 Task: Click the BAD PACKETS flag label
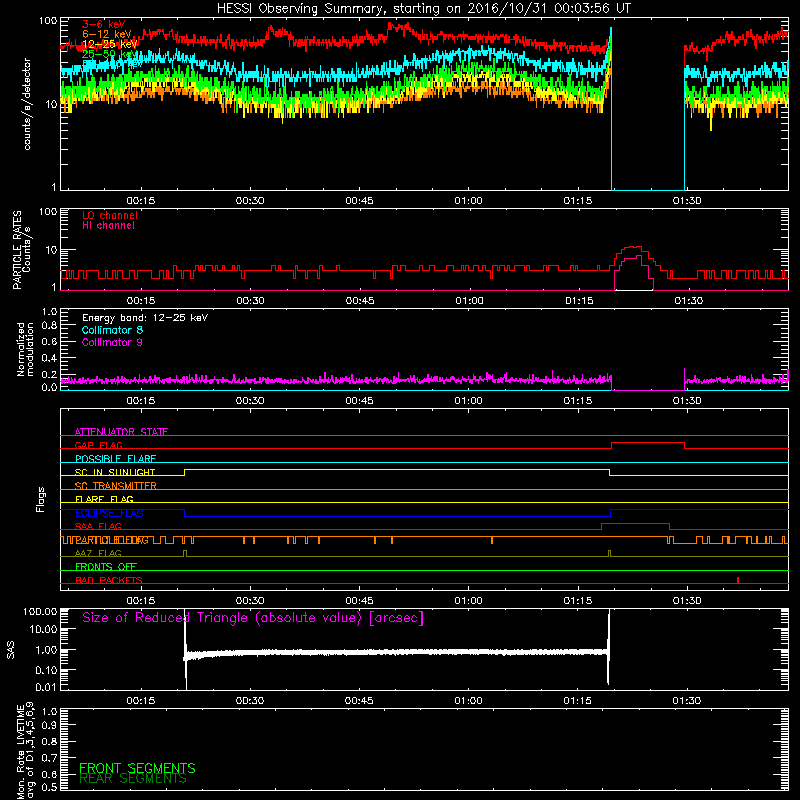[109, 580]
